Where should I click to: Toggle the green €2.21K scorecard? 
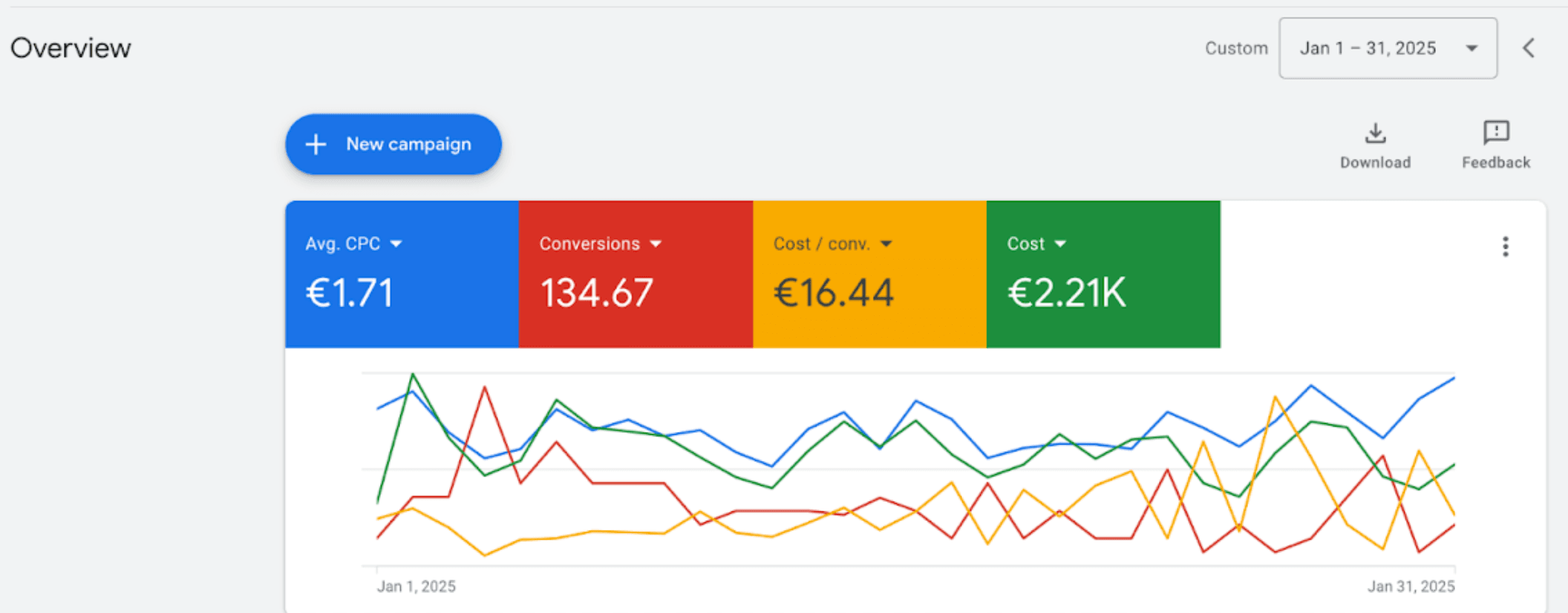(1103, 292)
